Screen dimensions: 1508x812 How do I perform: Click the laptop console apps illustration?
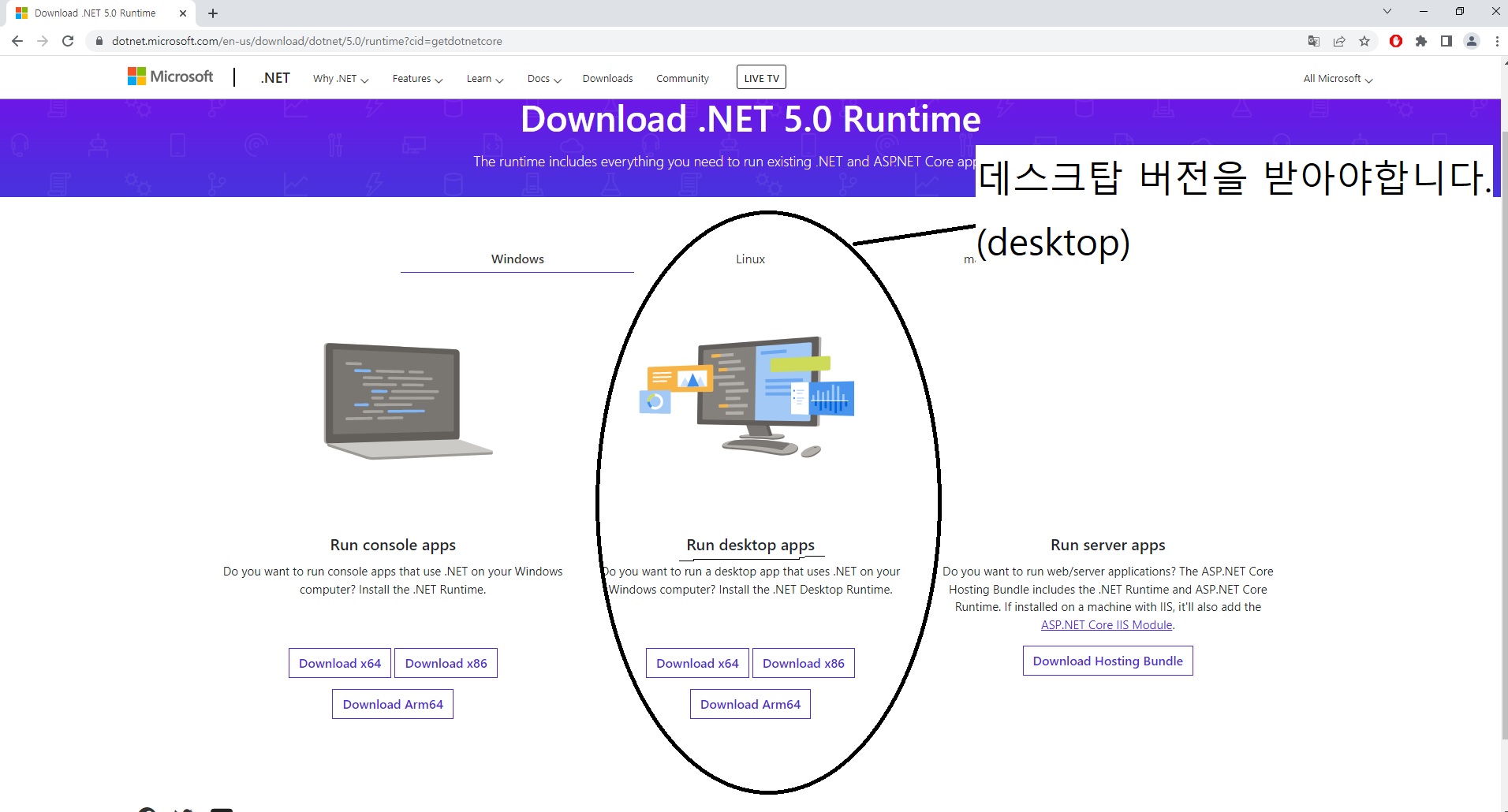[x=408, y=400]
